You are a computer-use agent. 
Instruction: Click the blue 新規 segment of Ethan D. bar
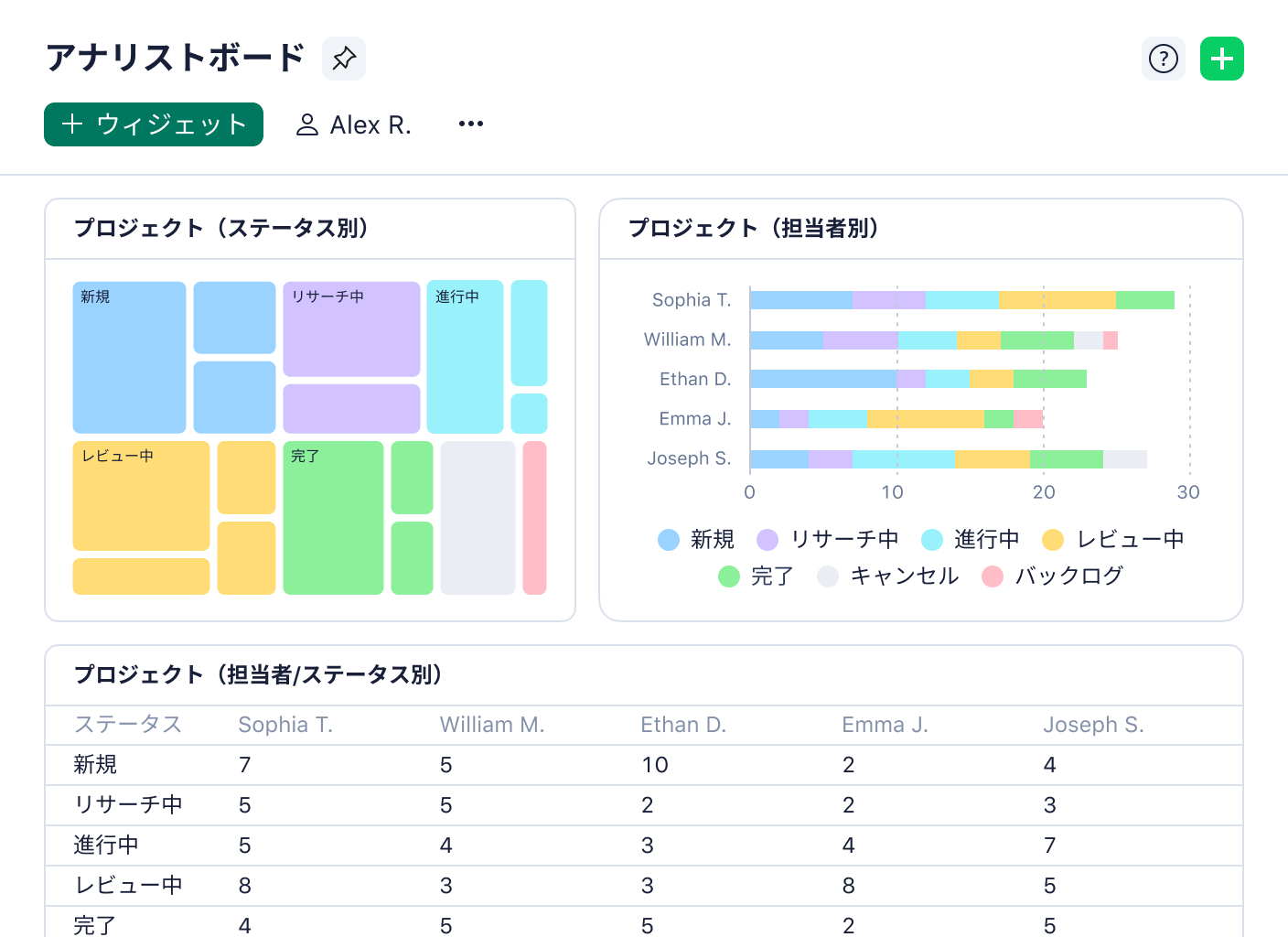tap(823, 379)
